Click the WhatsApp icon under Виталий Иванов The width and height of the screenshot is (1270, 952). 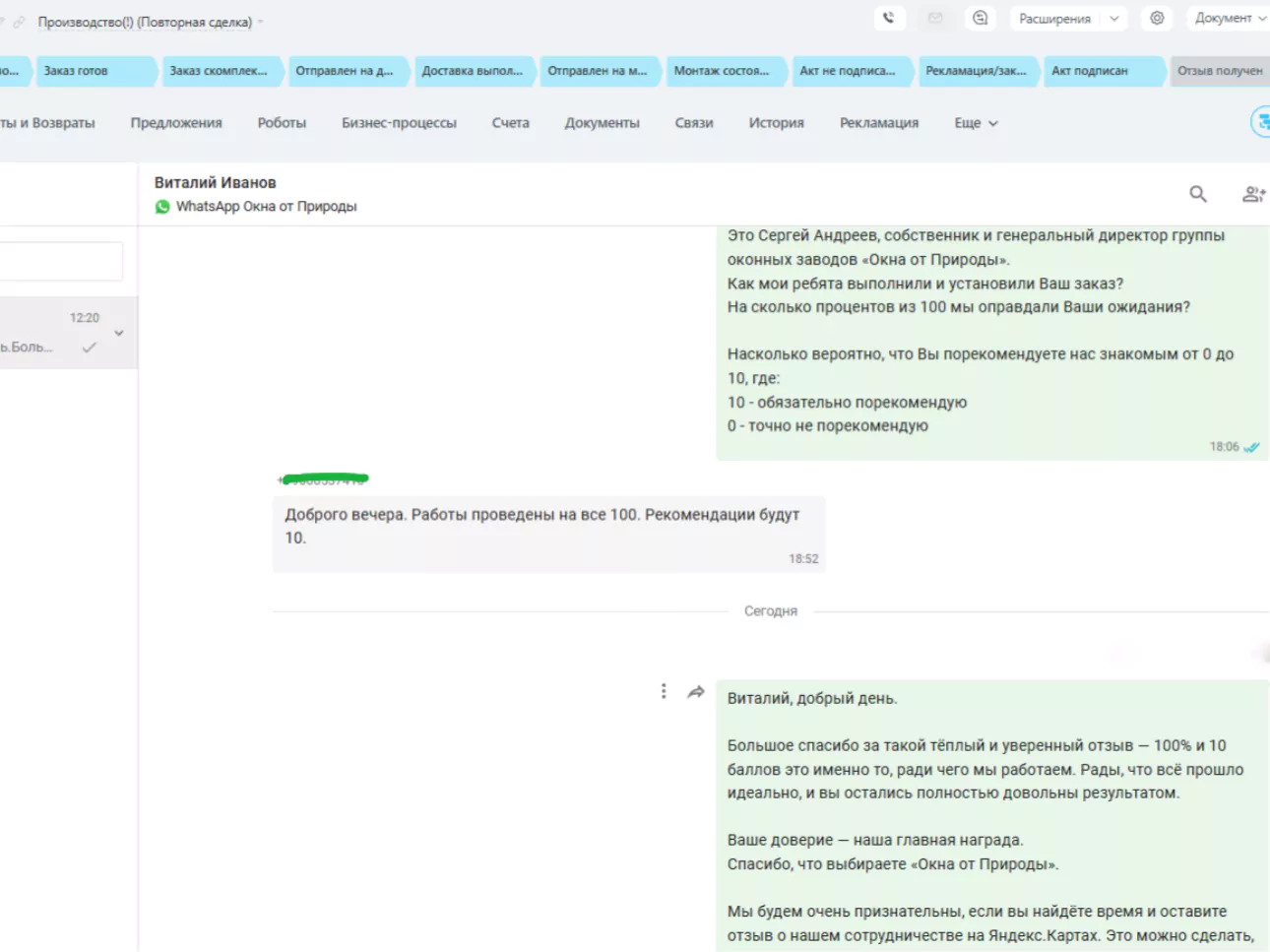click(x=162, y=207)
